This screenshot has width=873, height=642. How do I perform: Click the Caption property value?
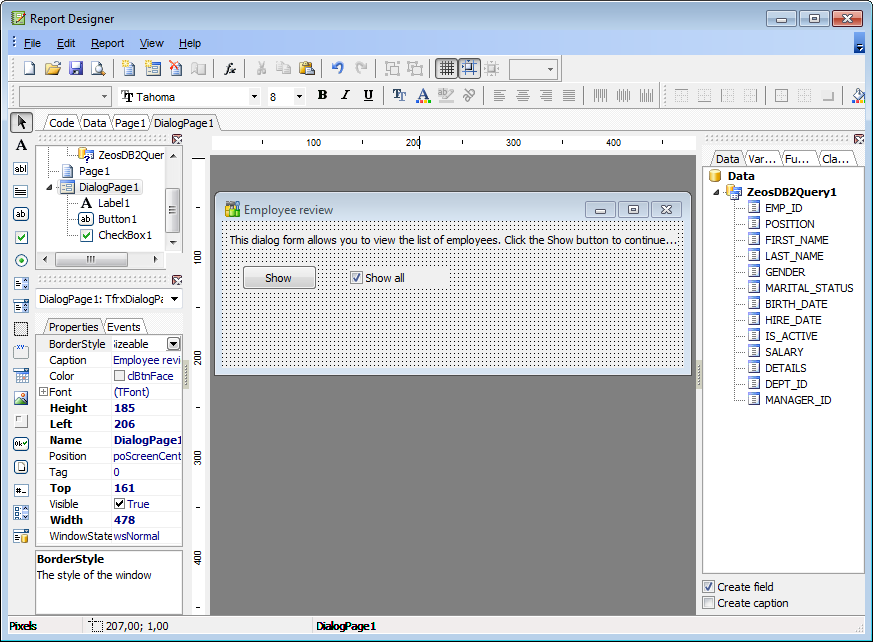147,360
